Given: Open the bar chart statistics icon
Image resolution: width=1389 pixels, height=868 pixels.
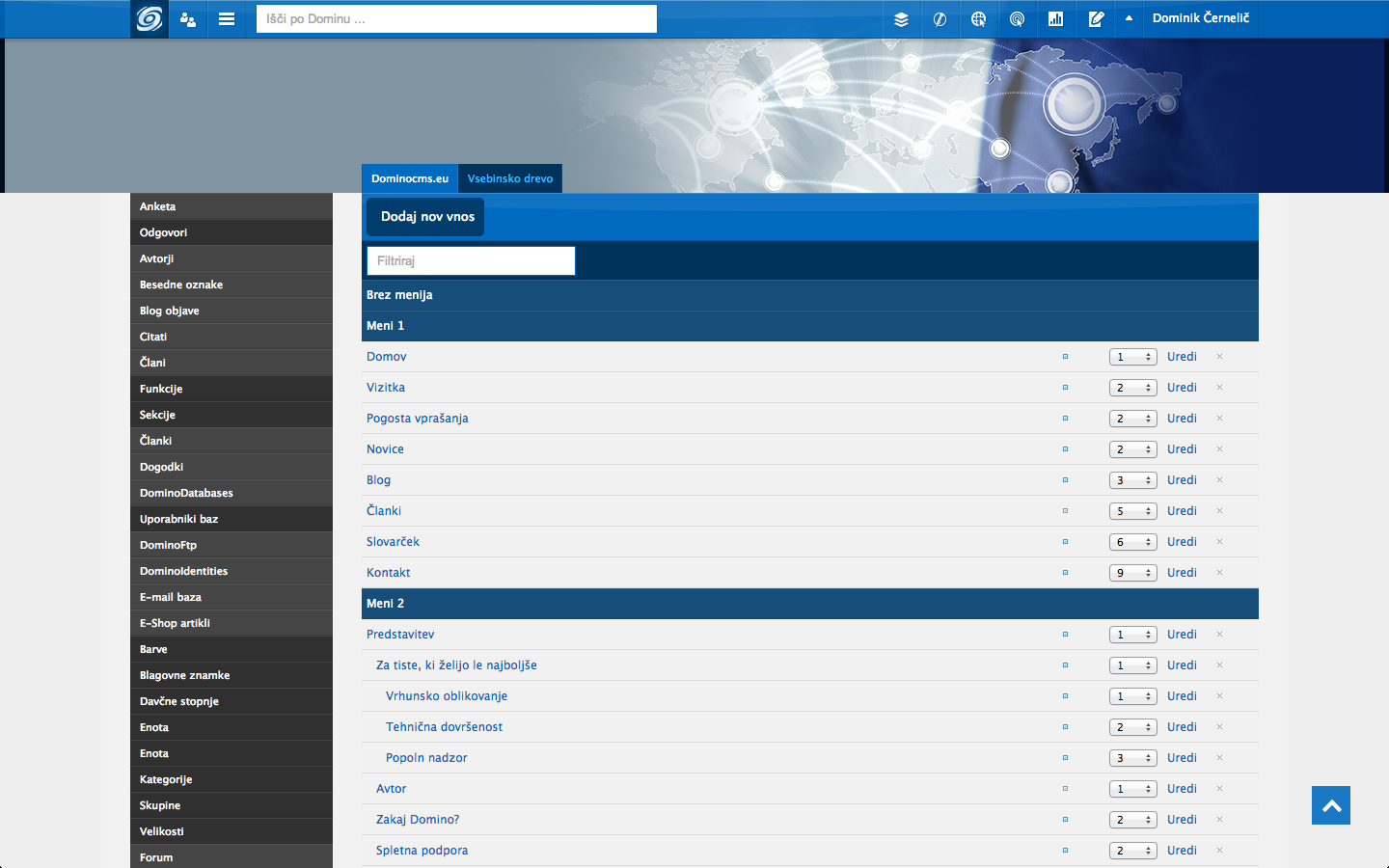Looking at the screenshot, I should [x=1055, y=19].
